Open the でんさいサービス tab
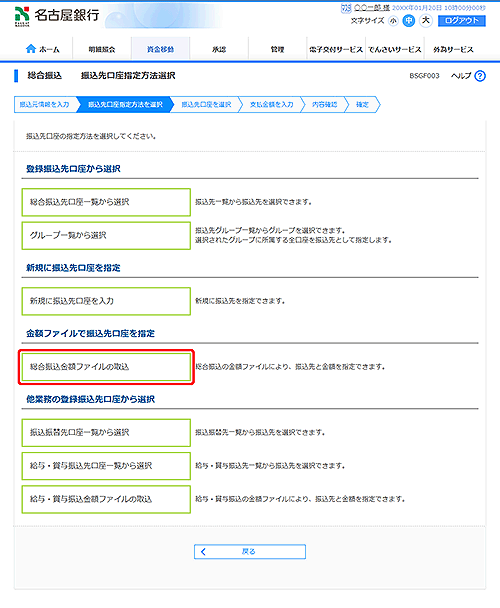500x608 pixels. pyautogui.click(x=394, y=49)
